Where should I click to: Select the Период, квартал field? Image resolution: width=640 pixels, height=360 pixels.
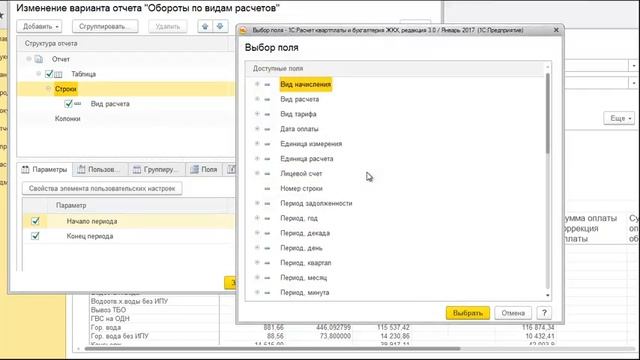tap(306, 263)
